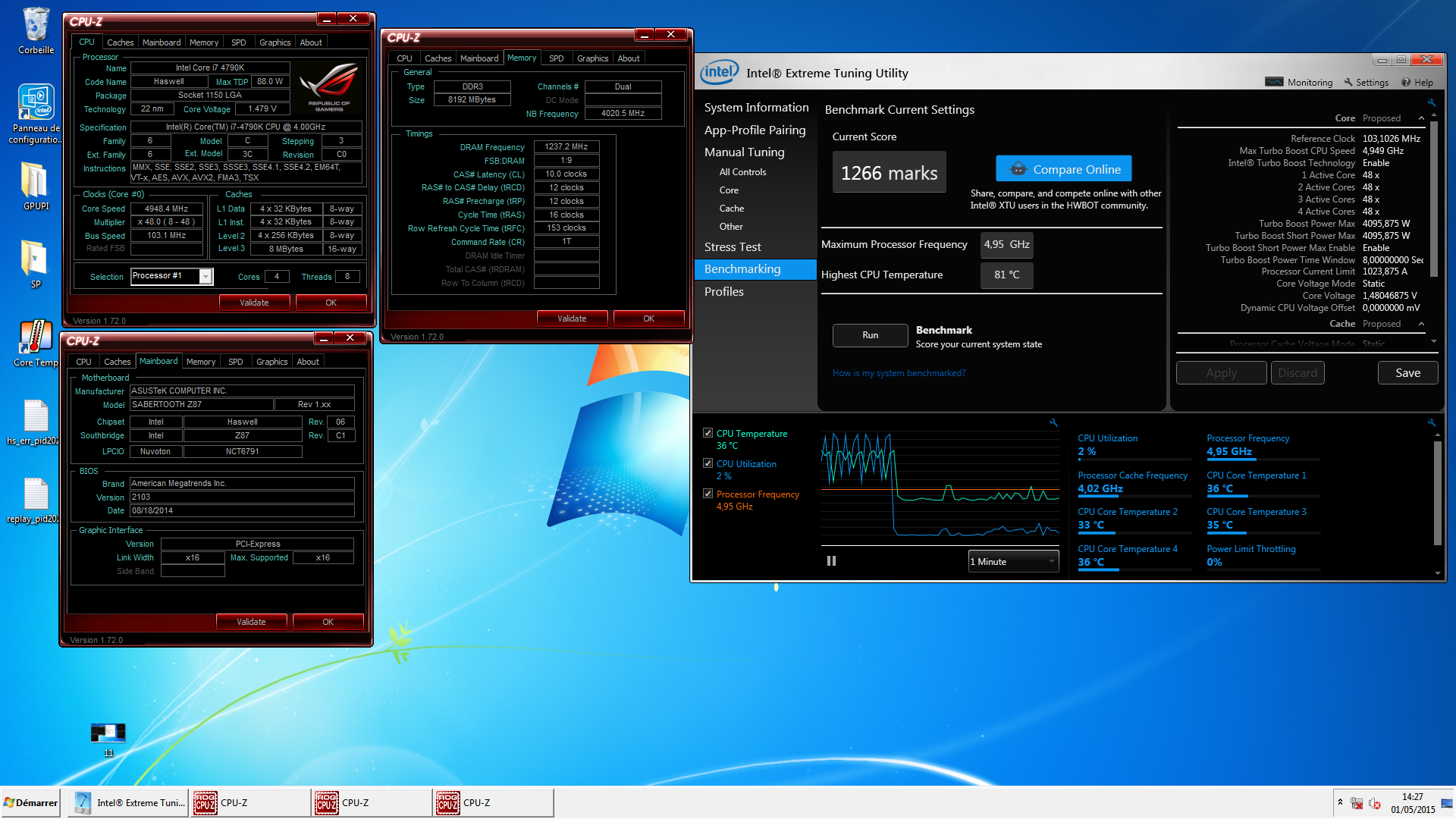The width and height of the screenshot is (1456, 819).
Task: Activate the third CPU-Z taskbar button
Action: 493,803
